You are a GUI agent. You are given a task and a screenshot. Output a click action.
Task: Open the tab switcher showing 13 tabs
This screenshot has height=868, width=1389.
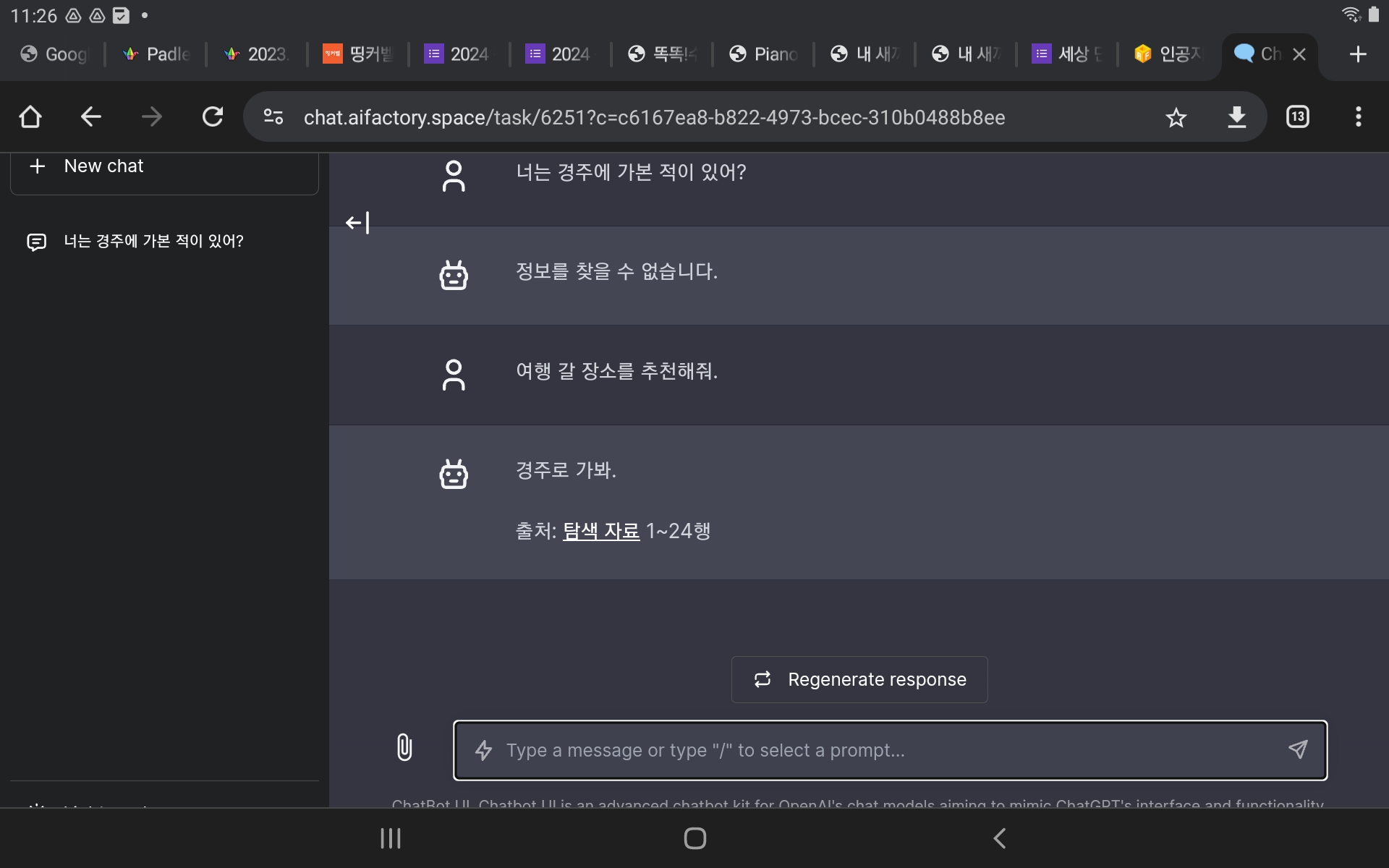(1297, 117)
